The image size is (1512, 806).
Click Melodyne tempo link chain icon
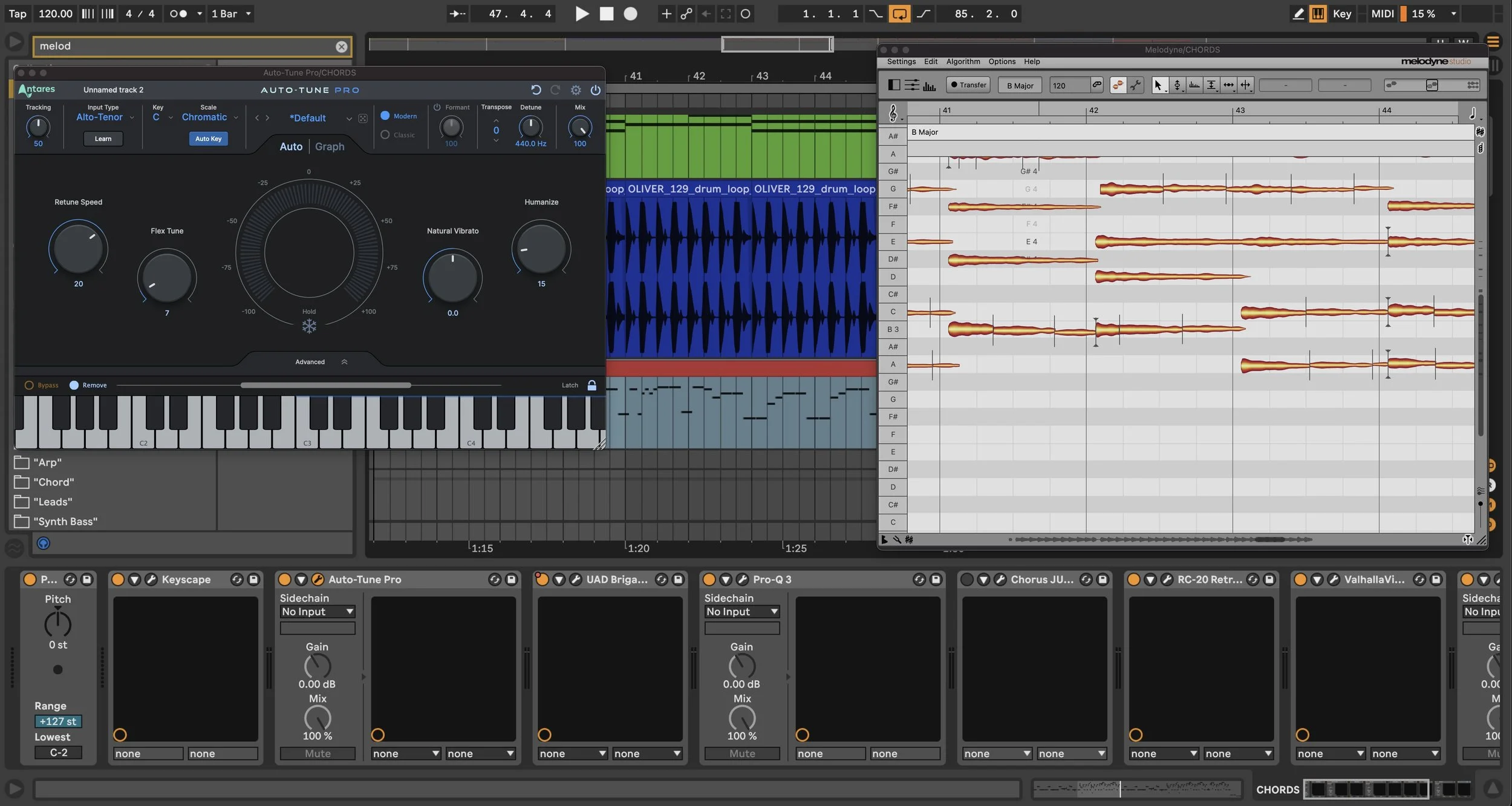point(1097,85)
